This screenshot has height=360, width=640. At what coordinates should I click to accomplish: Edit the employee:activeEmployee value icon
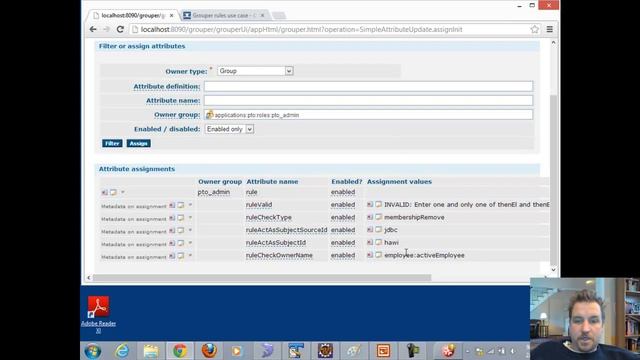point(378,255)
